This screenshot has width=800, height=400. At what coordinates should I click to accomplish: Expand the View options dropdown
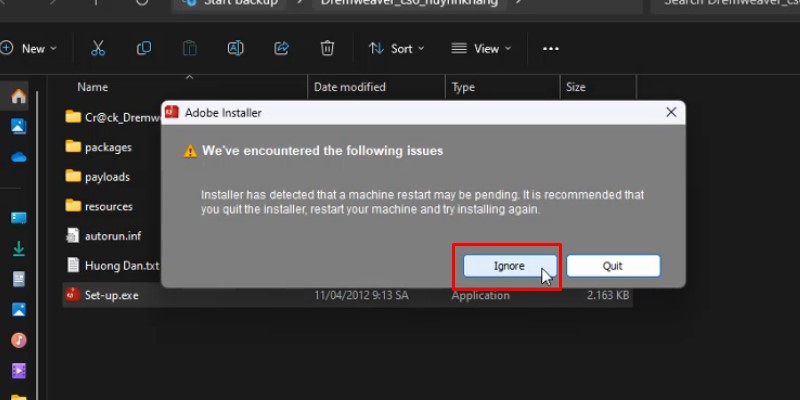pos(480,48)
